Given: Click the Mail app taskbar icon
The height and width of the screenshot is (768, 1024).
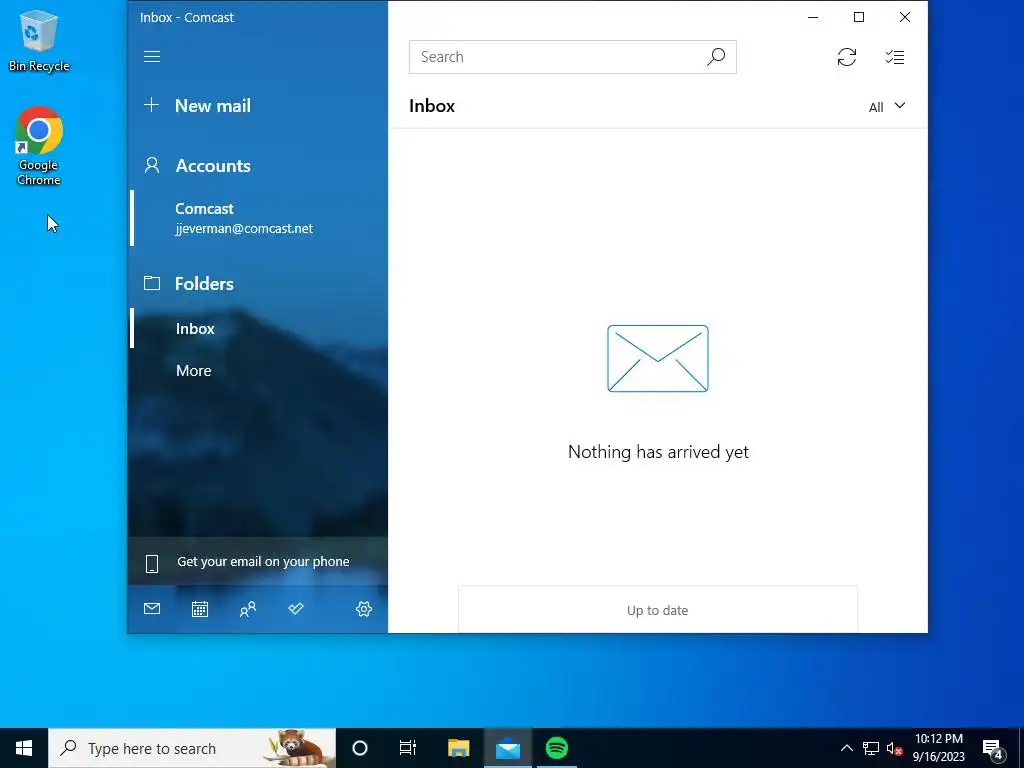Looking at the screenshot, I should (507, 748).
